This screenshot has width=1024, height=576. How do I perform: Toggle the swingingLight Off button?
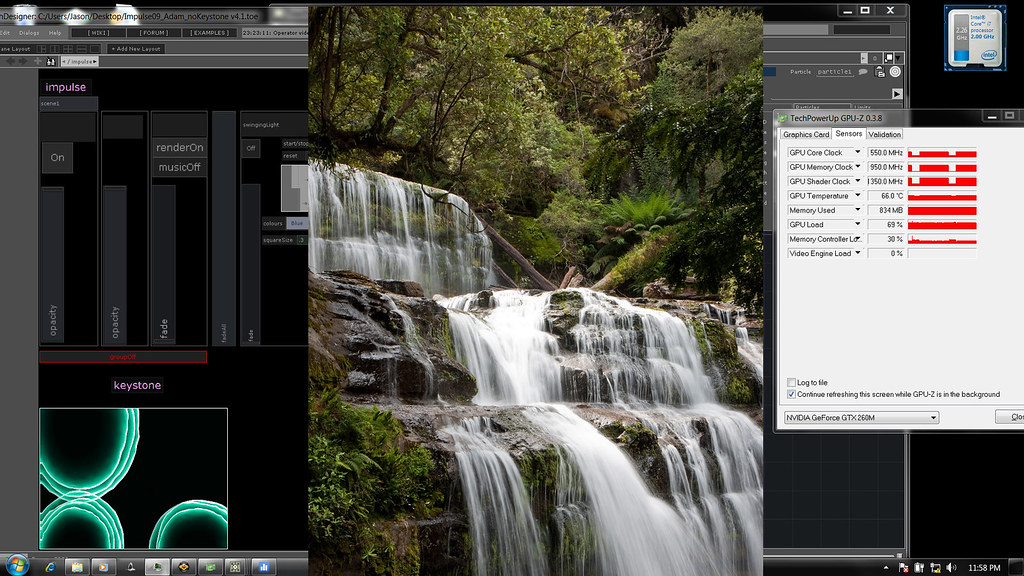click(251, 149)
